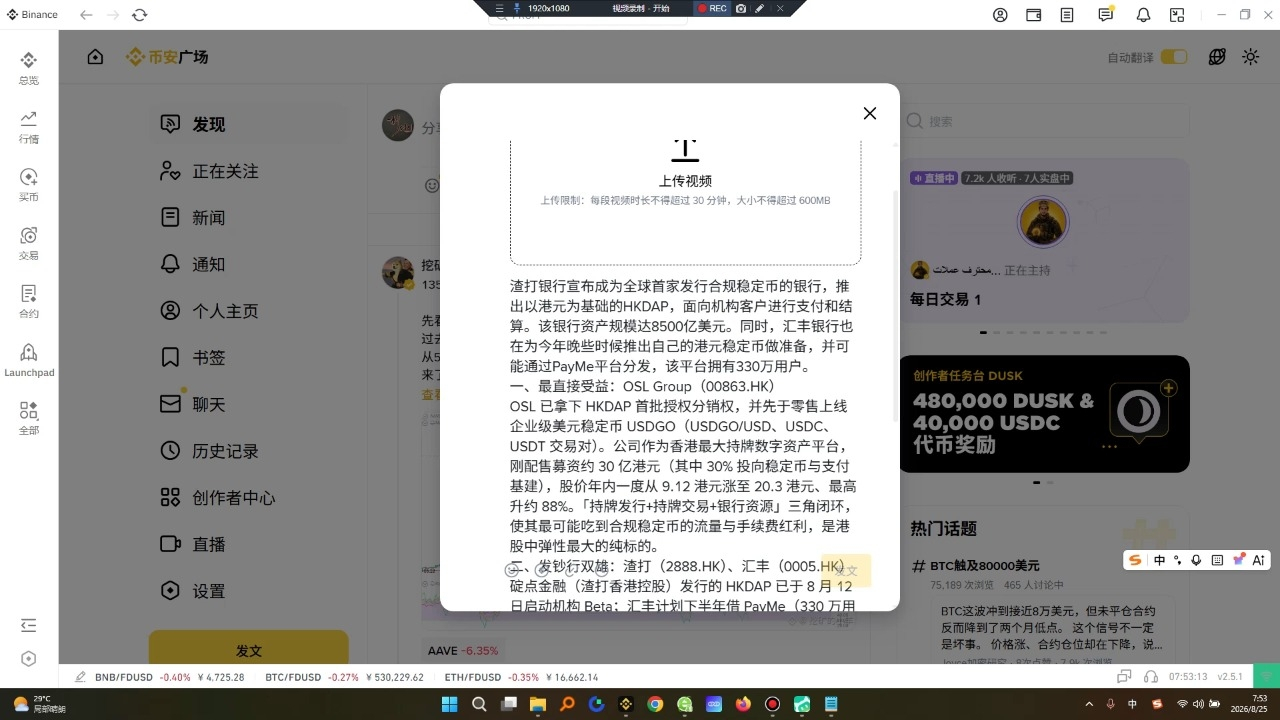The height and width of the screenshot is (720, 1280).
Task: Open Windows taskbar search
Action: coord(479,704)
